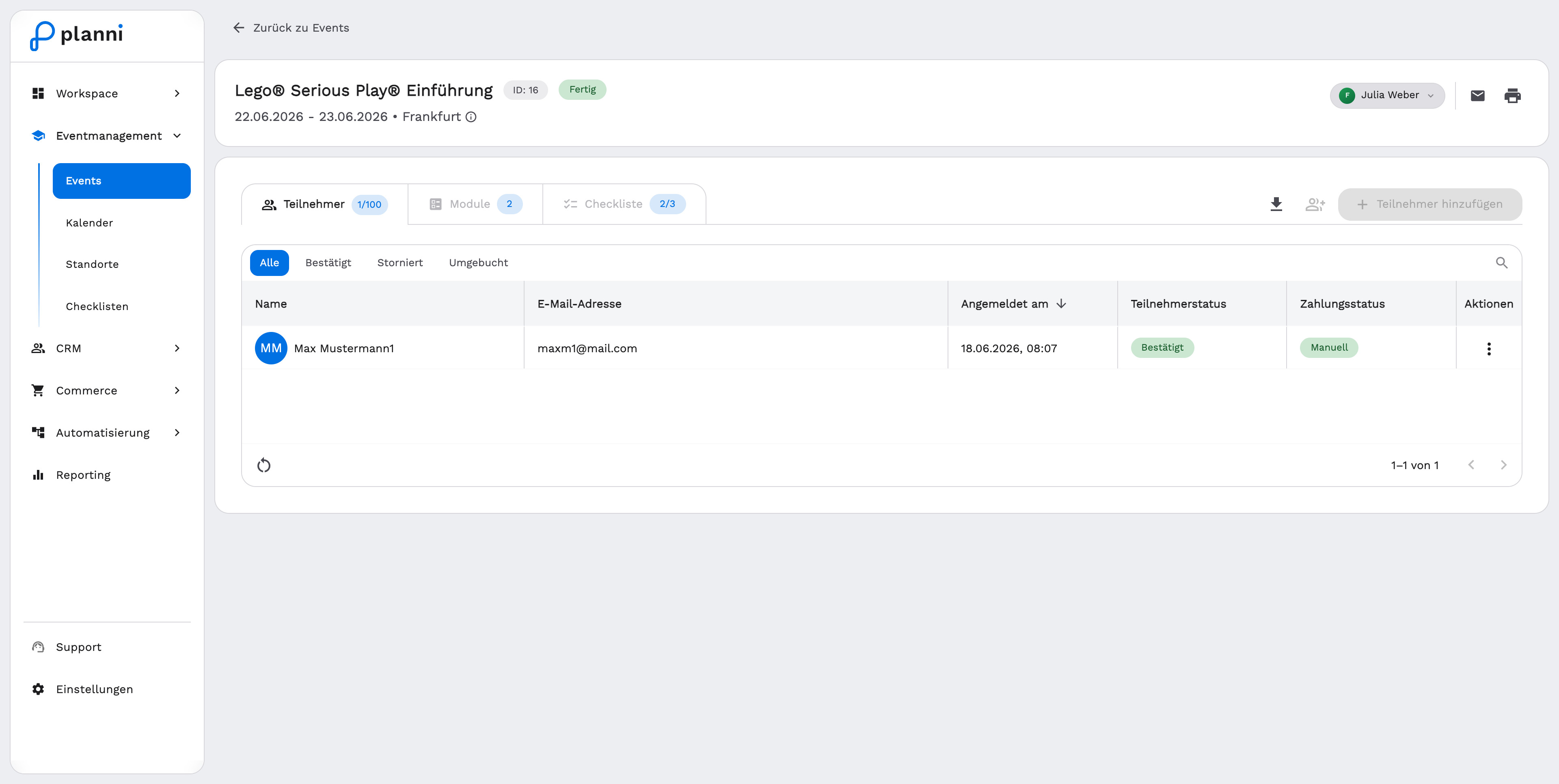This screenshot has height=784, width=1559.
Task: Click email maxm1@mail.com
Action: (x=587, y=349)
